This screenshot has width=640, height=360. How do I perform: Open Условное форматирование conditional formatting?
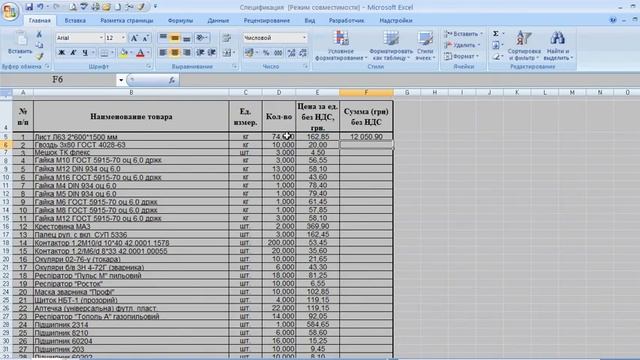341,46
